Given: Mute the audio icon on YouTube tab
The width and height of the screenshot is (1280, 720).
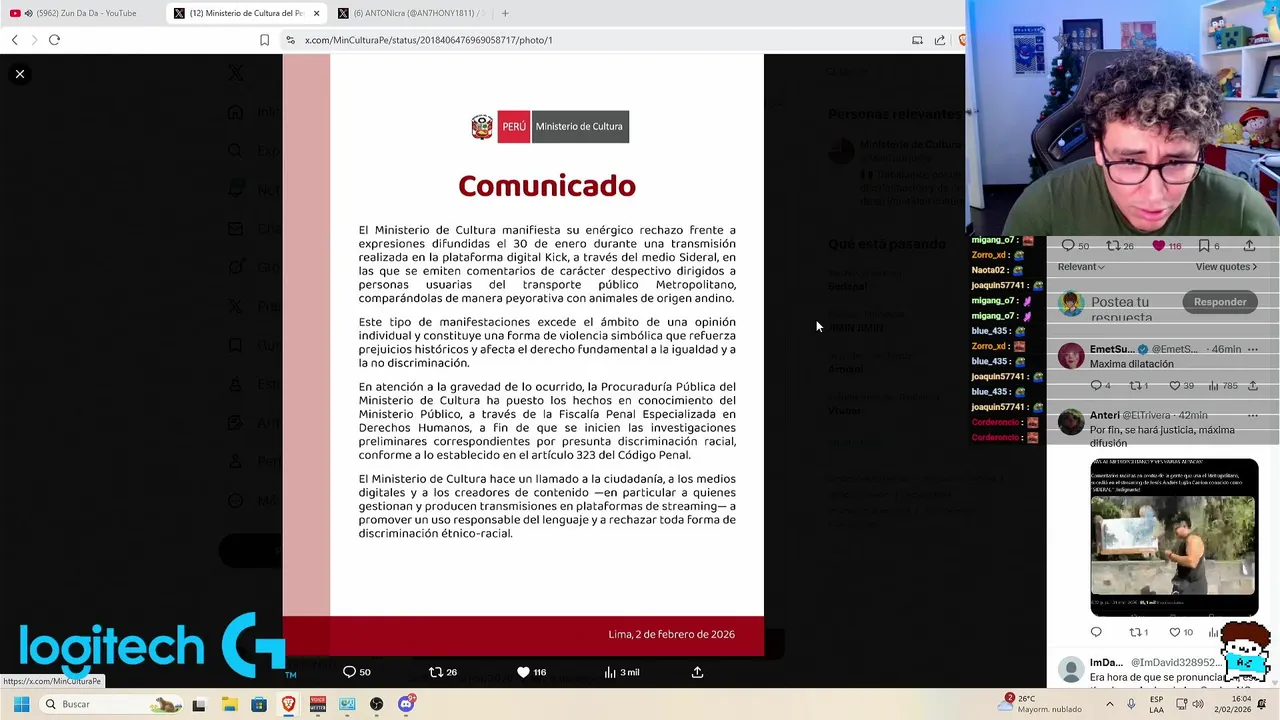Looking at the screenshot, I should (x=27, y=13).
